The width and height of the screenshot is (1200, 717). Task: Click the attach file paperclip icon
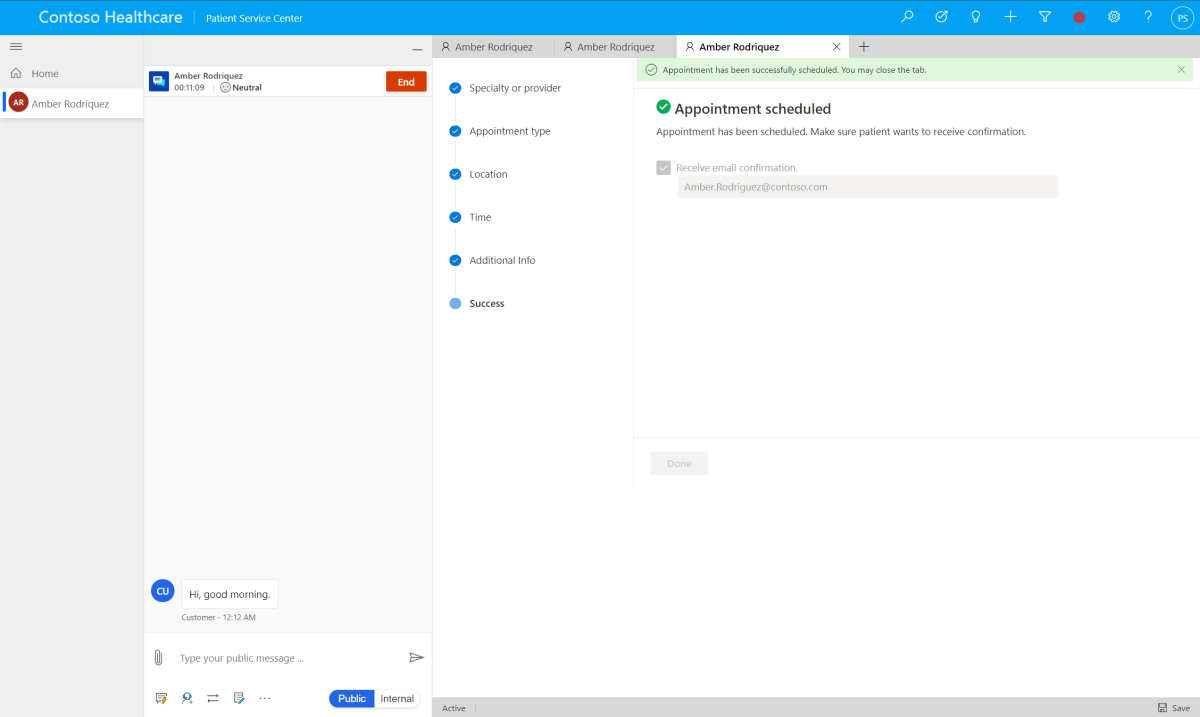pyautogui.click(x=159, y=657)
